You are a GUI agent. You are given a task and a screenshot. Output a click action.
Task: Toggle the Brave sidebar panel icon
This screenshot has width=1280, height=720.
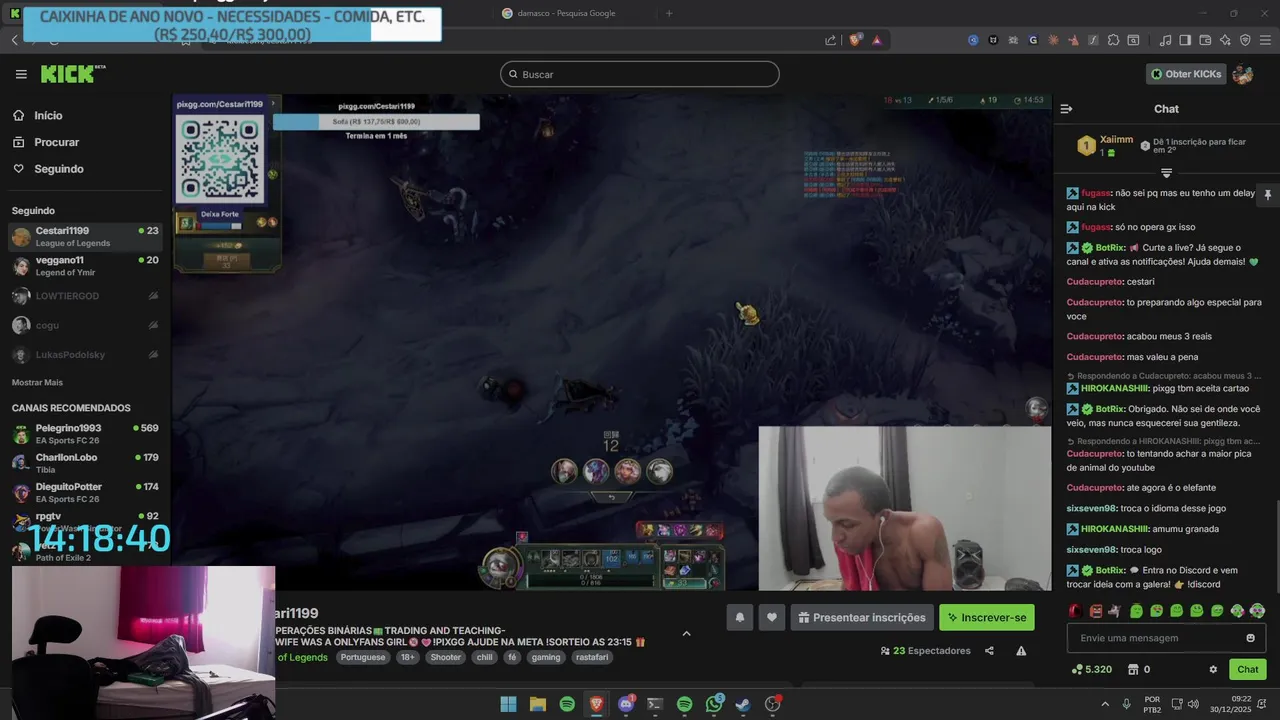[x=1185, y=40]
